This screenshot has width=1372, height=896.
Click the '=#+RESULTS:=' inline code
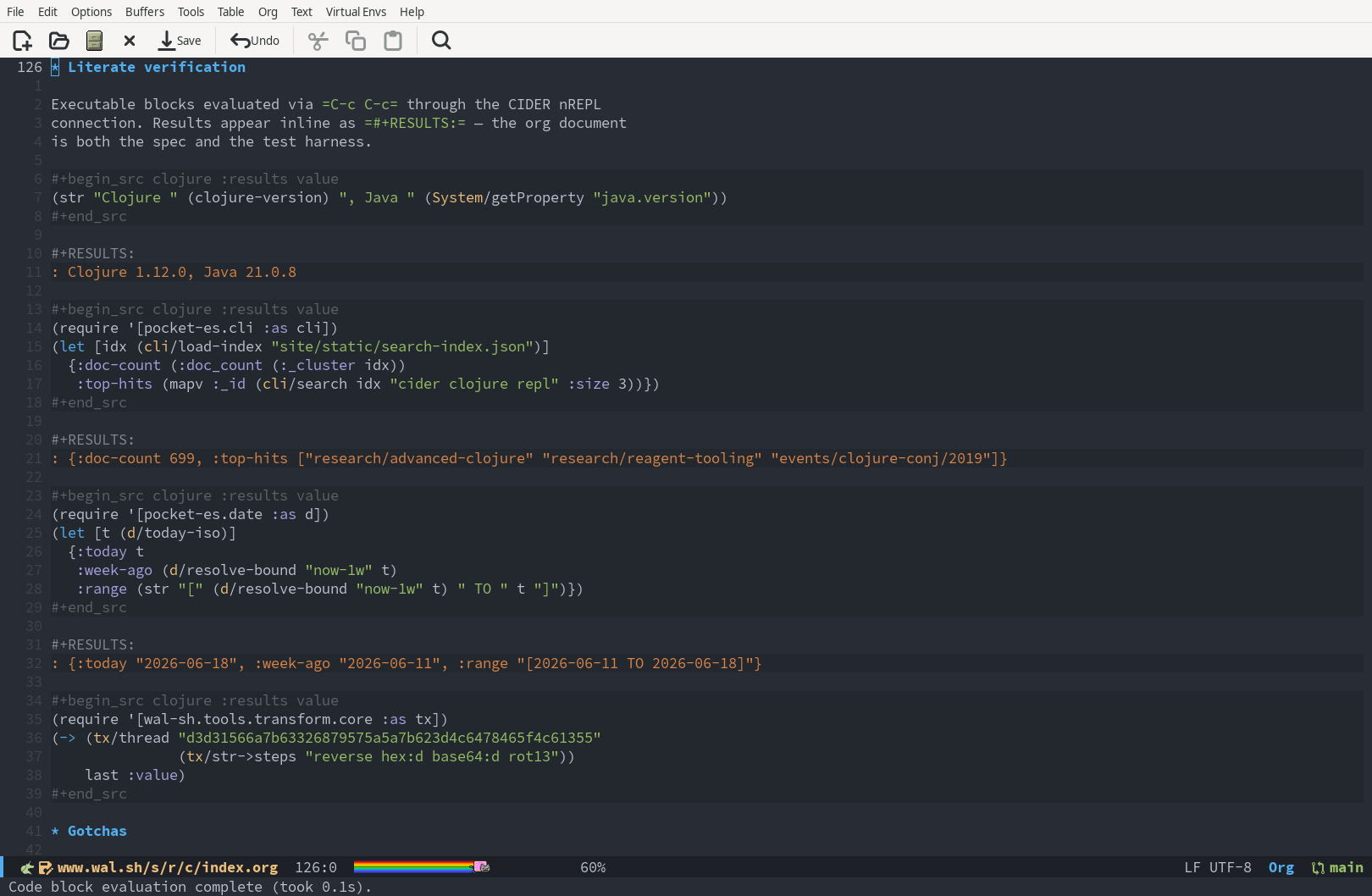coord(415,123)
